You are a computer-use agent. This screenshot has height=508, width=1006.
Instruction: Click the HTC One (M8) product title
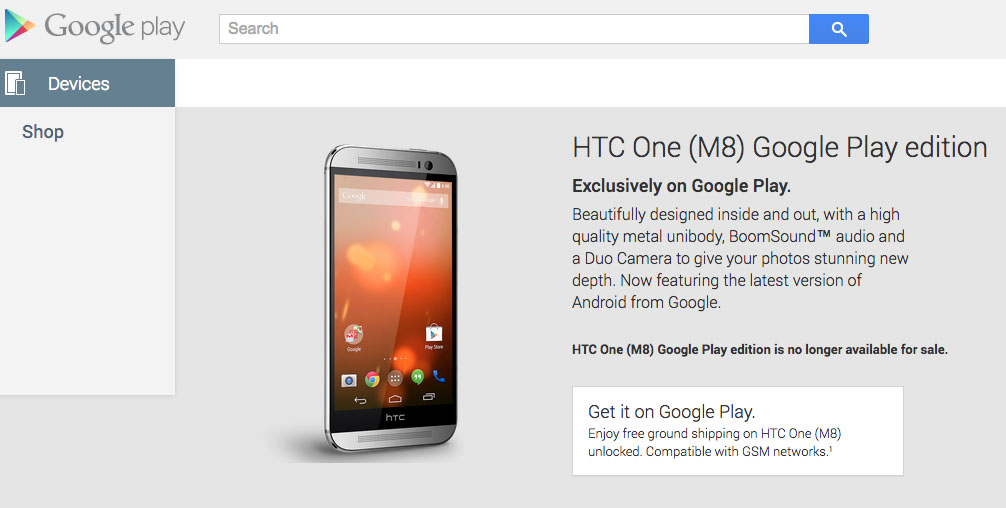click(780, 148)
